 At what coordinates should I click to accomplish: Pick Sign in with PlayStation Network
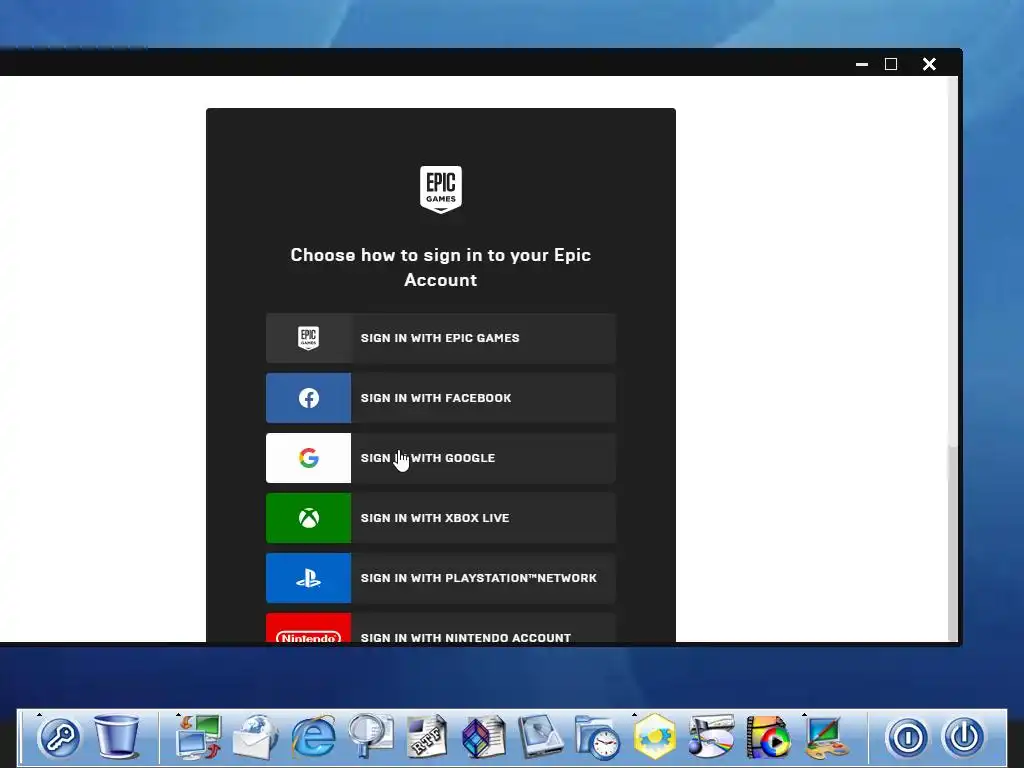[441, 578]
